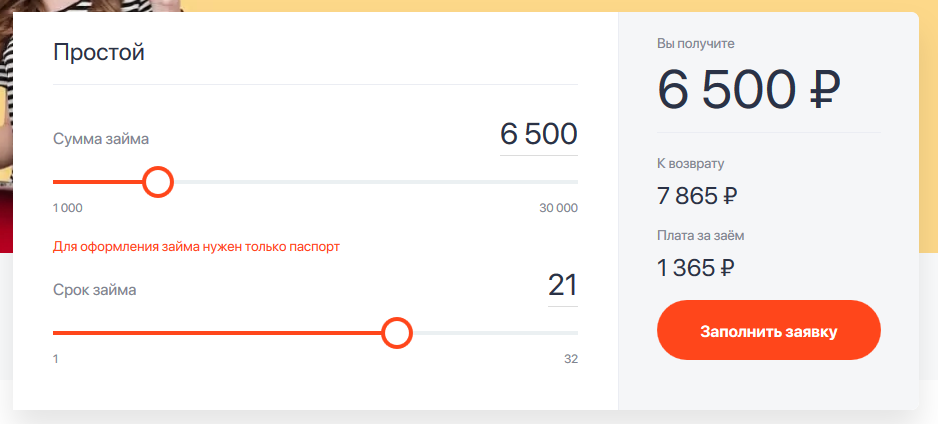Screen dimensions: 938x424
Task: Click the 7 865 ₽ repayment total
Action: 697,196
